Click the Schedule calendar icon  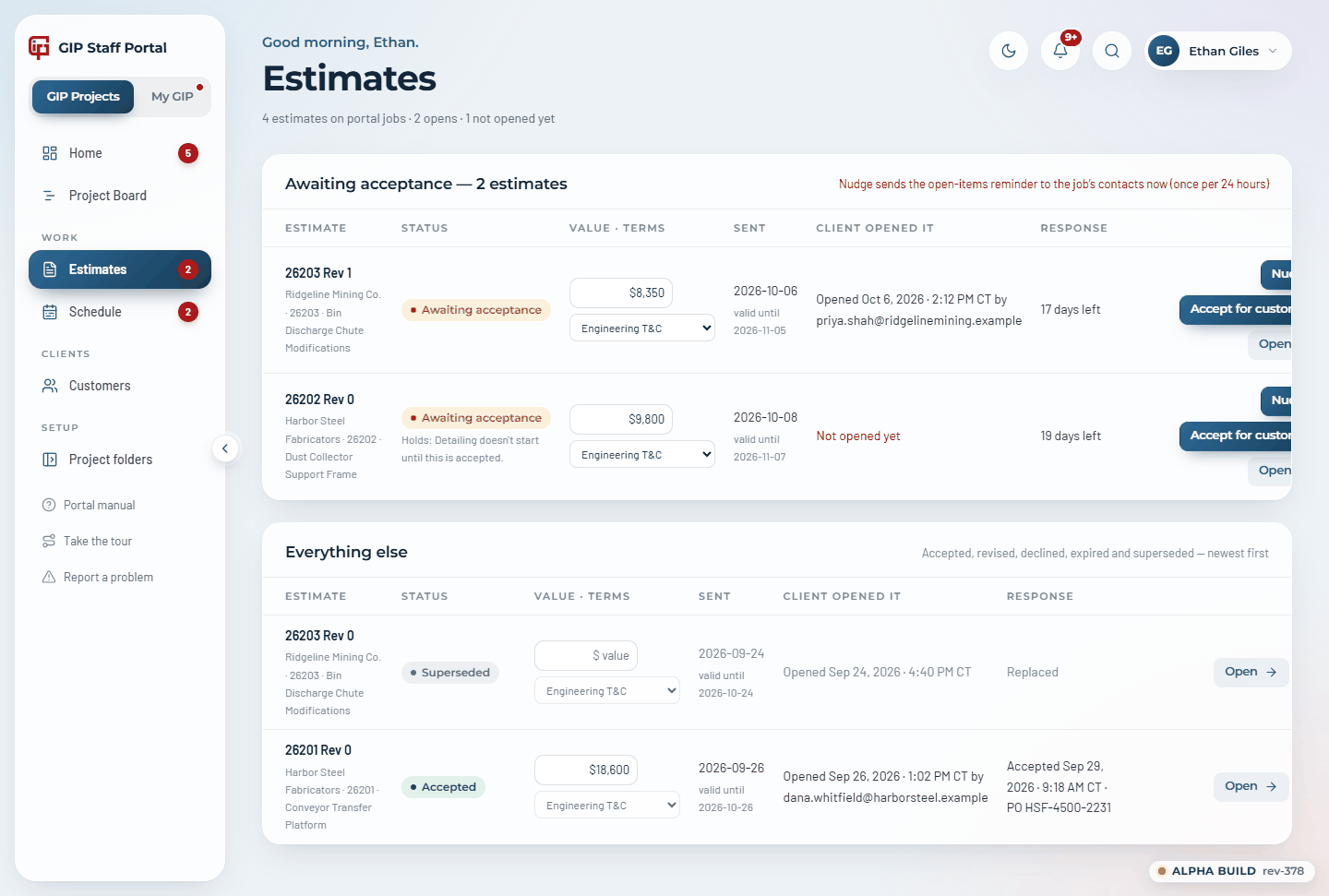coord(50,312)
